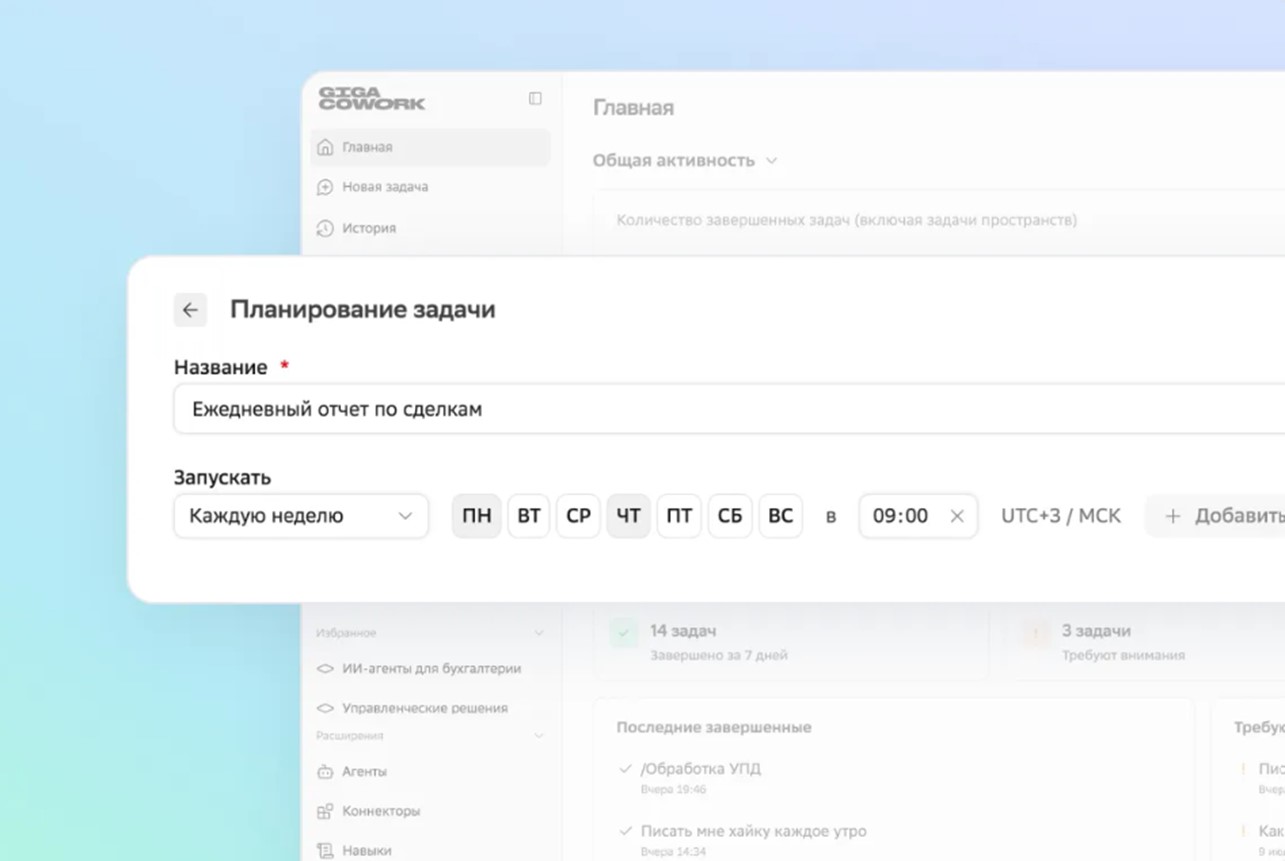The width and height of the screenshot is (1285, 861).
Task: Click the 3 задачи text
Action: click(x=1096, y=631)
